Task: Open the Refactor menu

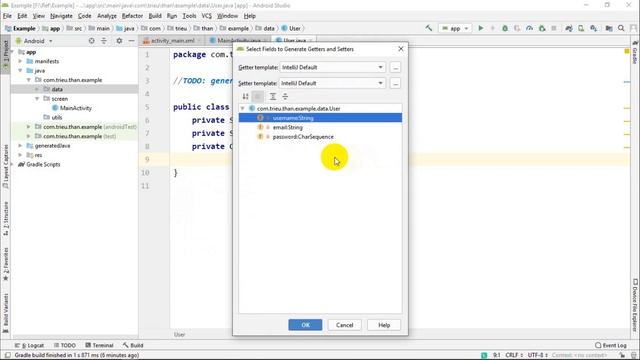Action: [x=132, y=16]
